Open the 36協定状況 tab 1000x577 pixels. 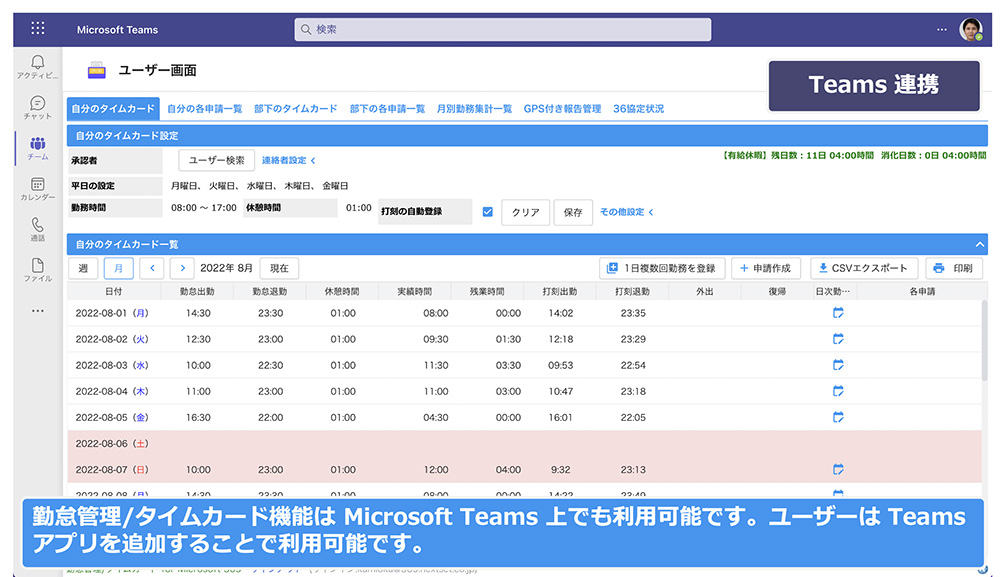tap(638, 109)
